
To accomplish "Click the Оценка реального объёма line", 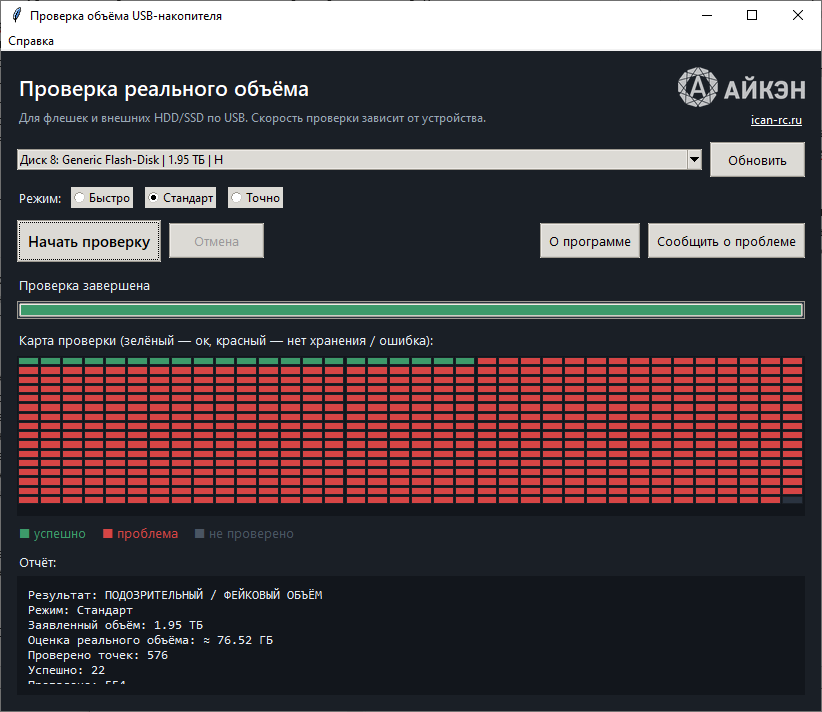I will pyautogui.click(x=150, y=640).
